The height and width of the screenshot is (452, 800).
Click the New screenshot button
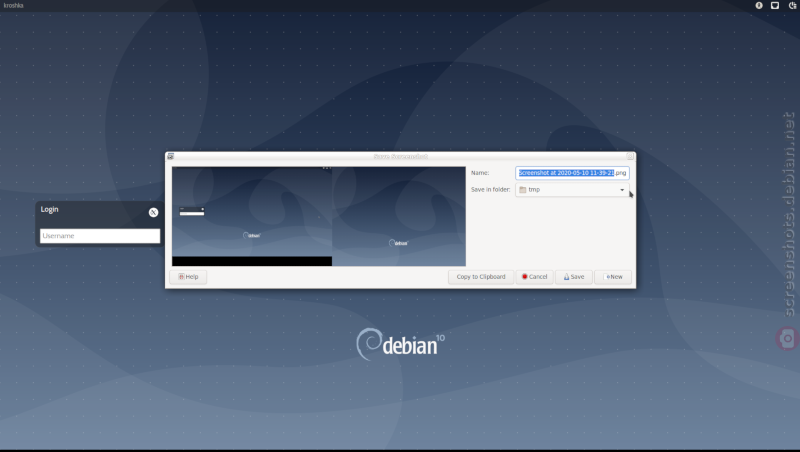613,277
